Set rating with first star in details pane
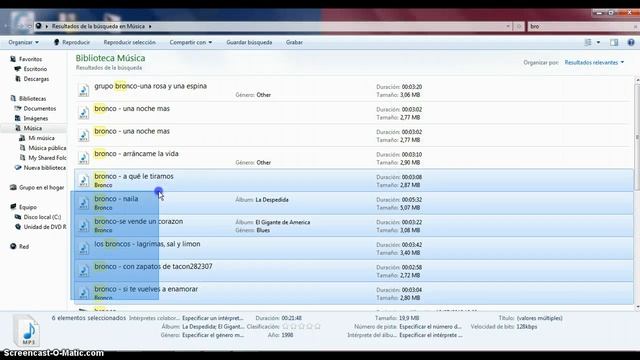The image size is (640, 360). (x=285, y=327)
